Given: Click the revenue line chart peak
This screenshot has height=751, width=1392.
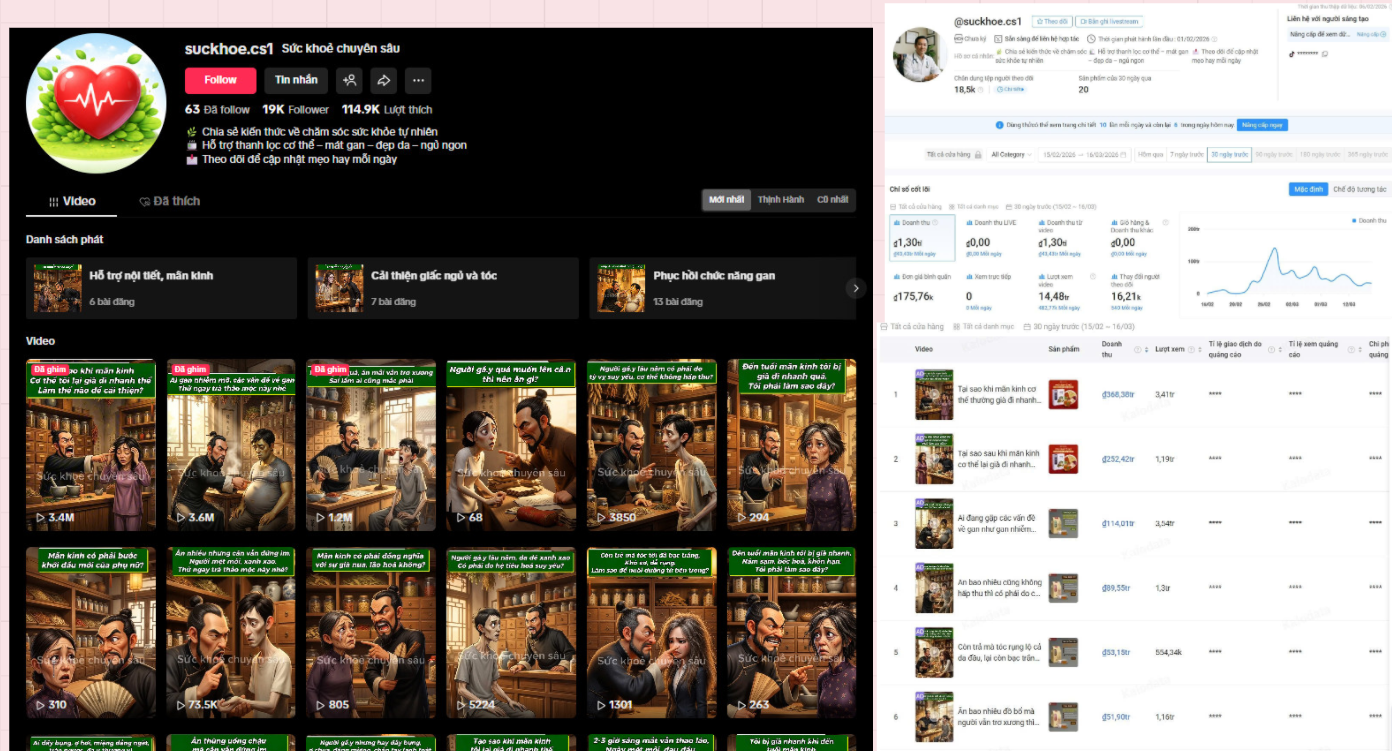Looking at the screenshot, I should pos(1272,249).
